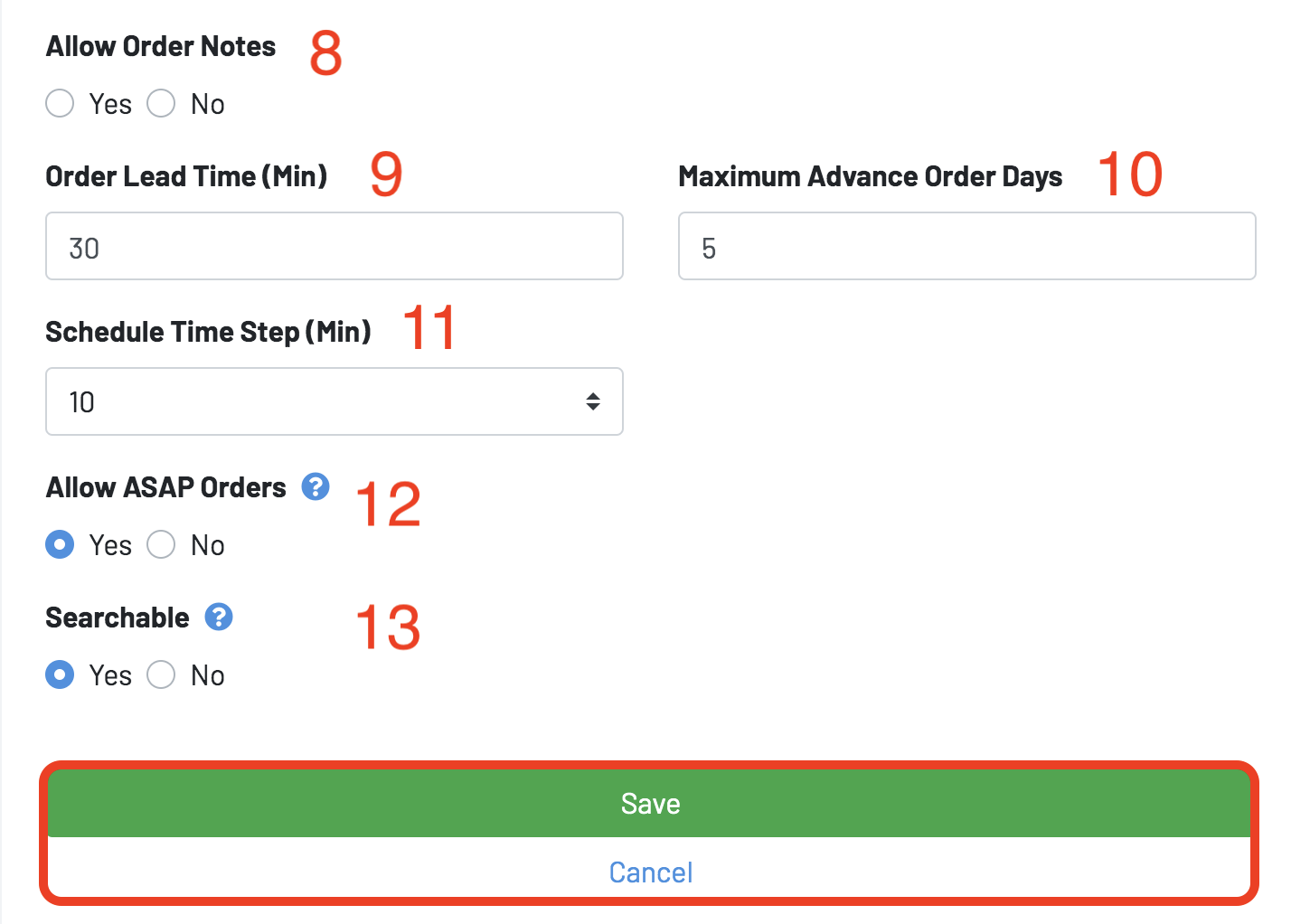1291x924 pixels.
Task: Save the settings with the green button
Action: coord(649,803)
